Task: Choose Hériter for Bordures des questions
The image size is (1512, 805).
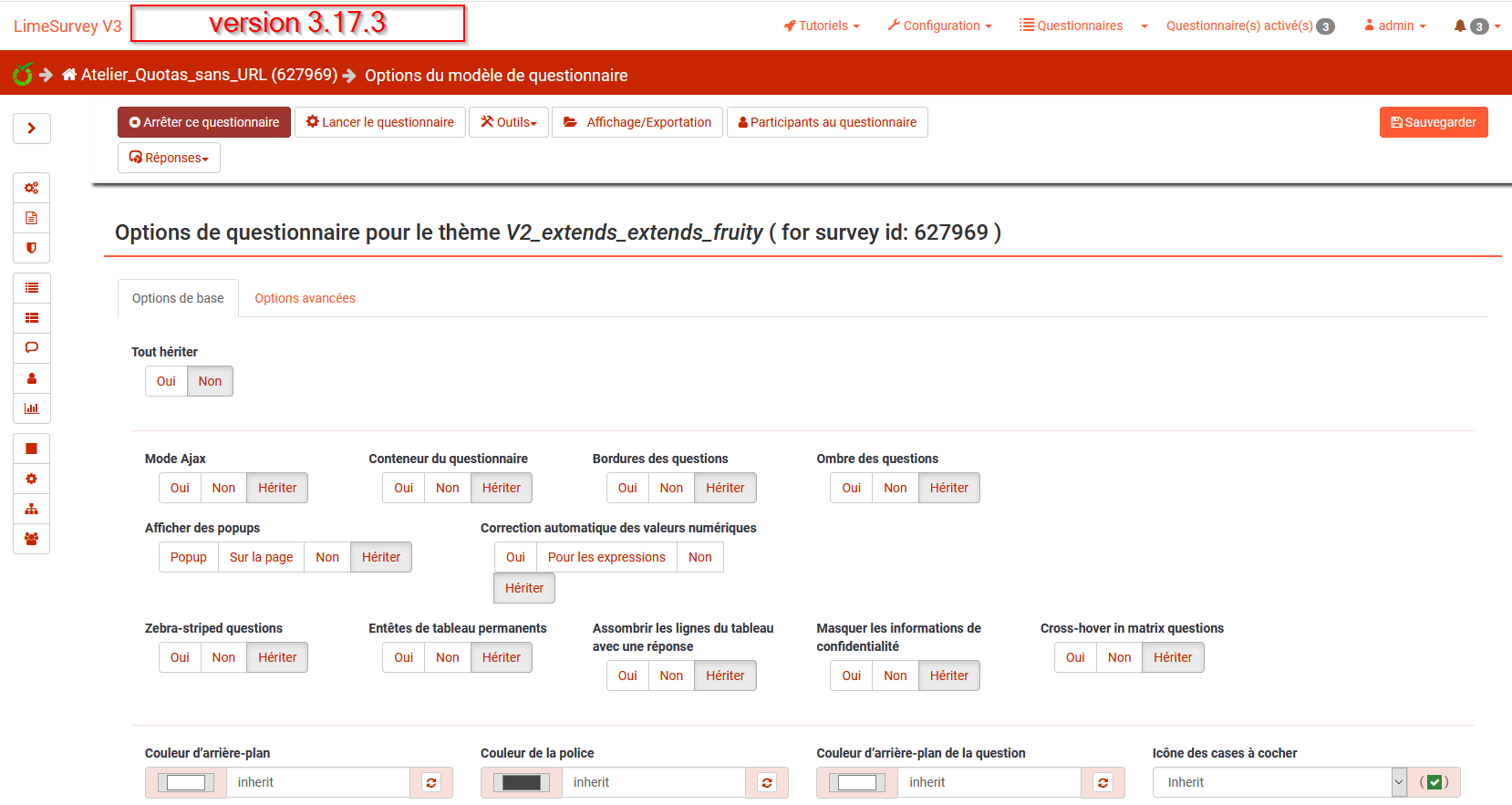Action: tap(725, 488)
